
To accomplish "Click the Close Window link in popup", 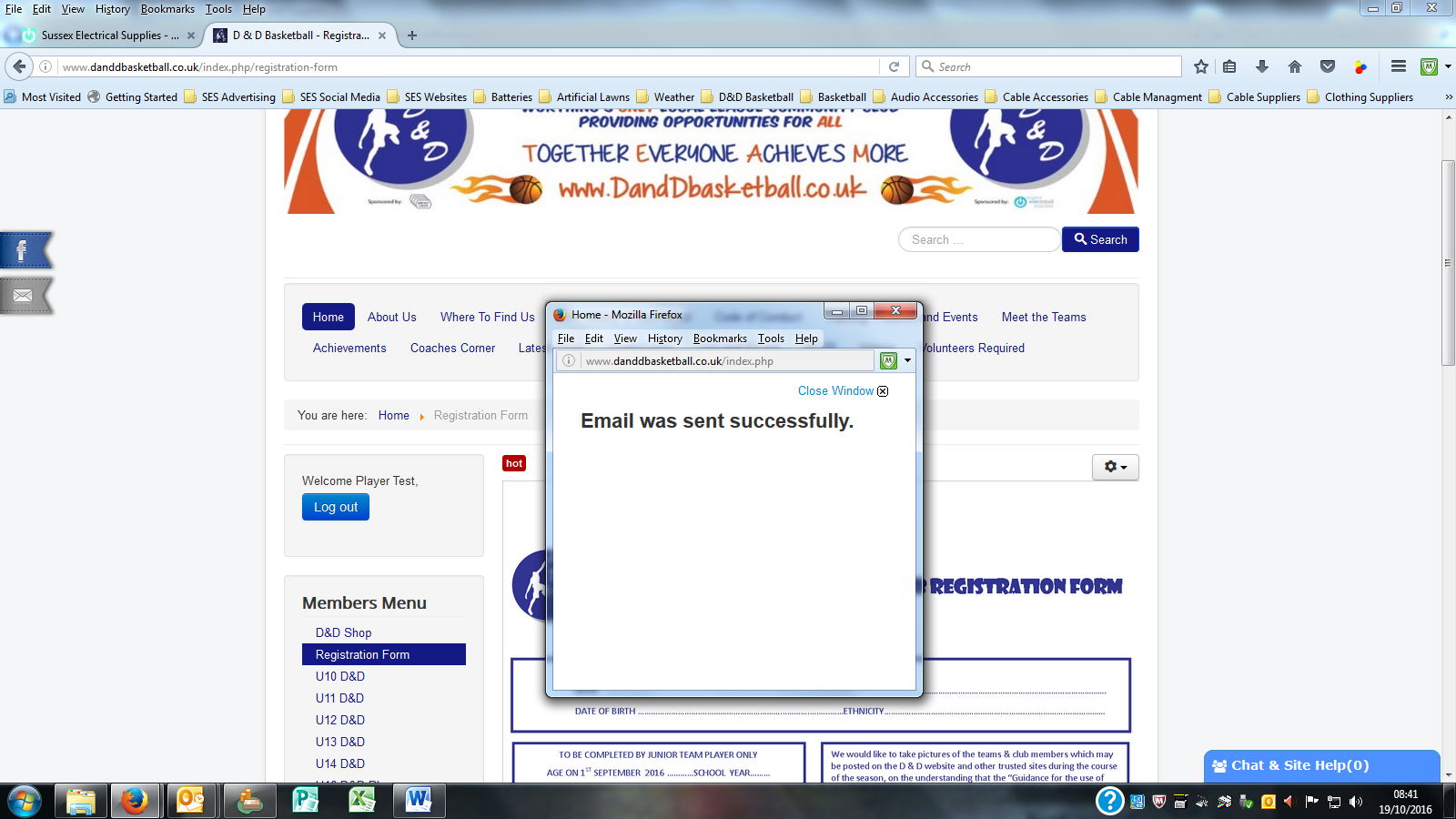I will click(x=835, y=390).
